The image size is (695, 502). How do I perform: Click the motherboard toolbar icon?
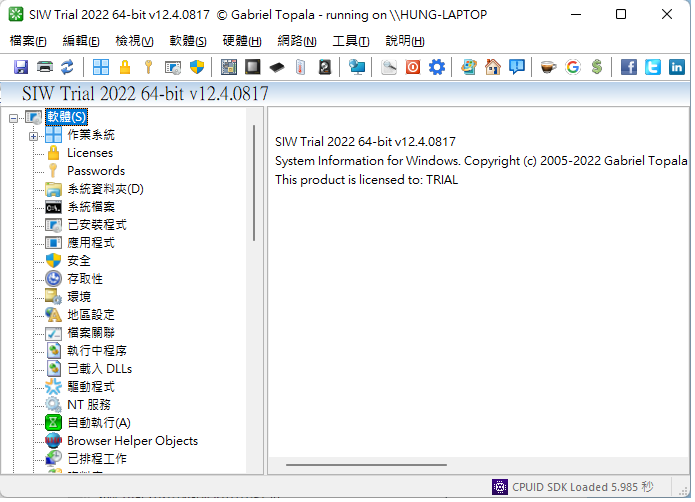pos(229,67)
